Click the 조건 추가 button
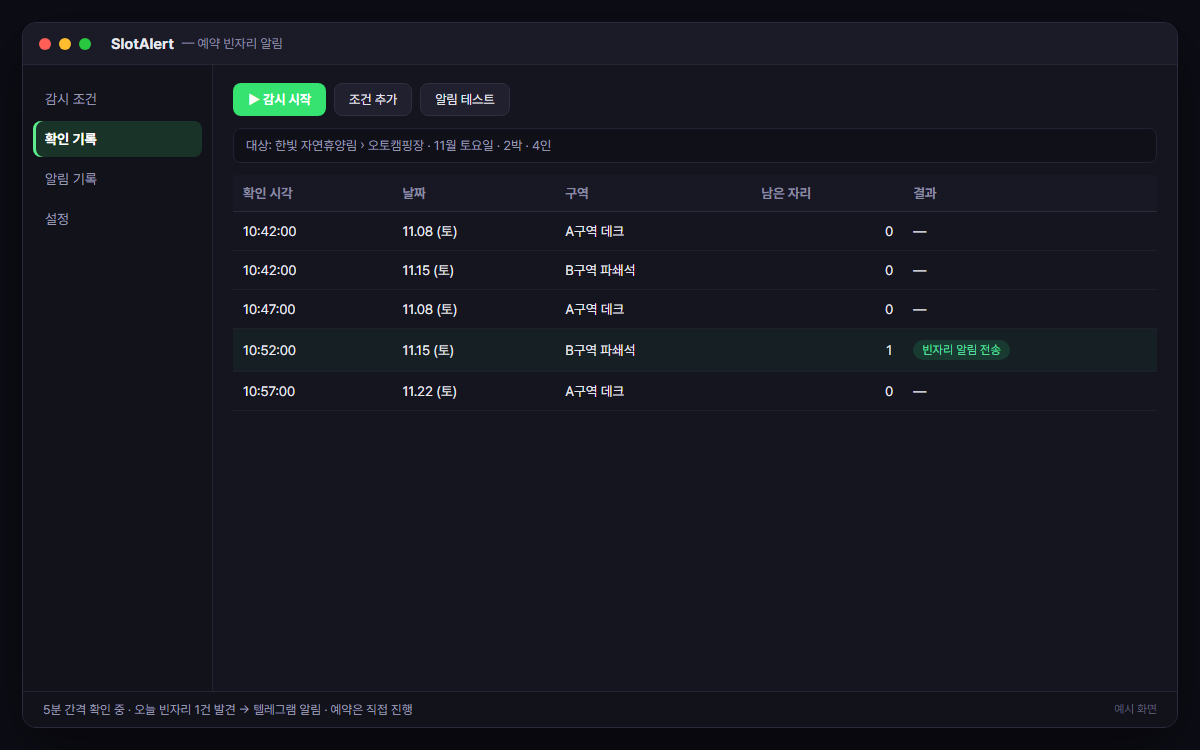The height and width of the screenshot is (750, 1200). pos(373,100)
